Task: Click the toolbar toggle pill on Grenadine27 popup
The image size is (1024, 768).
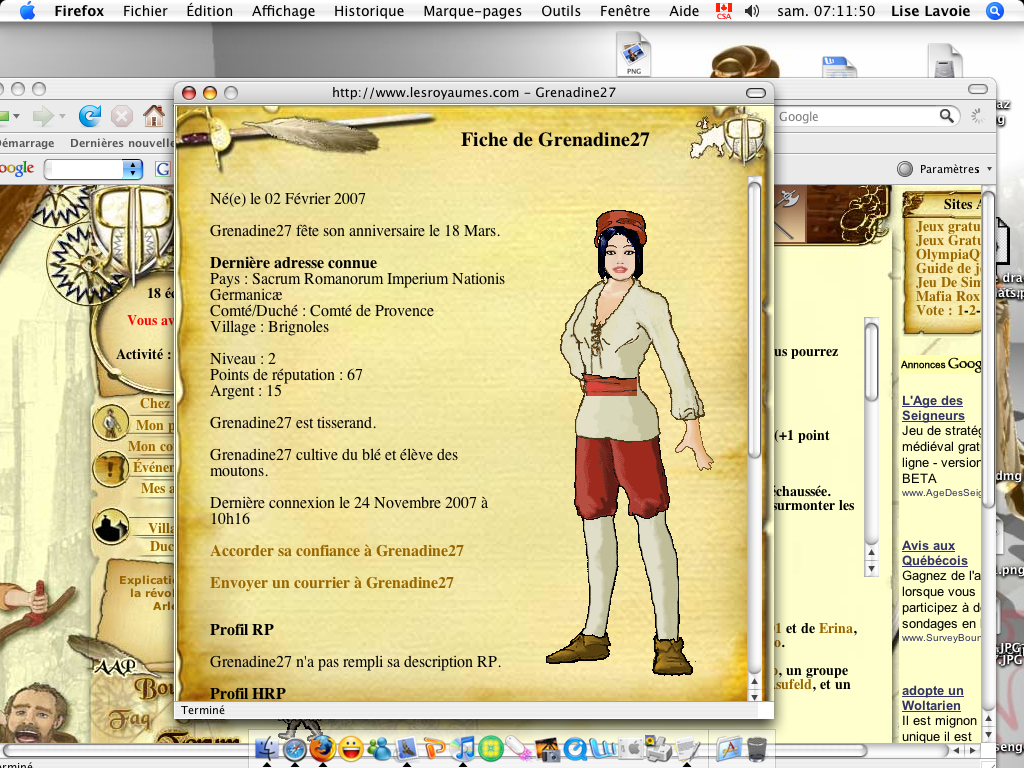Action: [756, 93]
